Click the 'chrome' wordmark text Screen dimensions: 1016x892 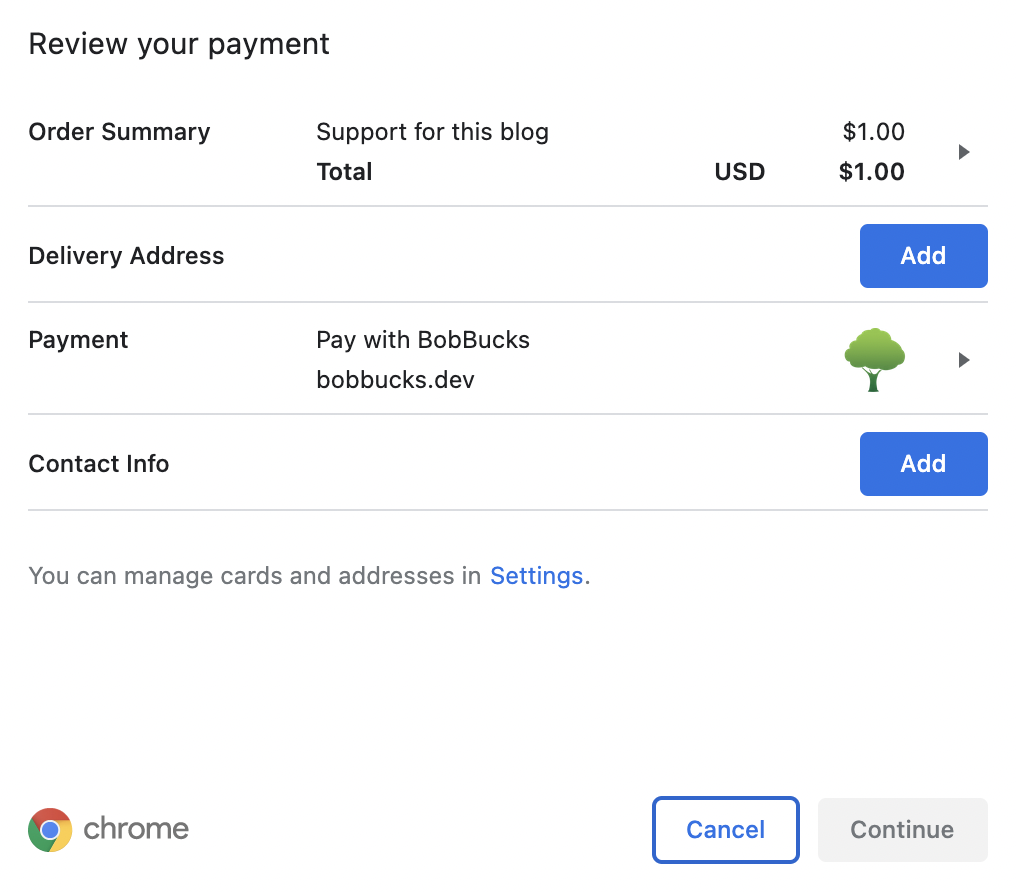point(136,829)
